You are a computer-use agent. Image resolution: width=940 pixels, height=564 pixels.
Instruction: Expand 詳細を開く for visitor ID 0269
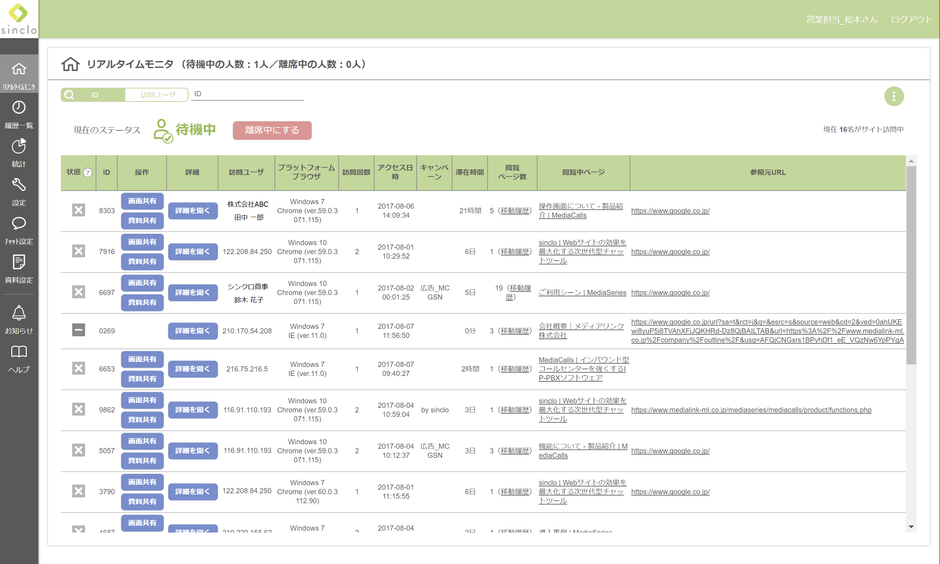(192, 330)
